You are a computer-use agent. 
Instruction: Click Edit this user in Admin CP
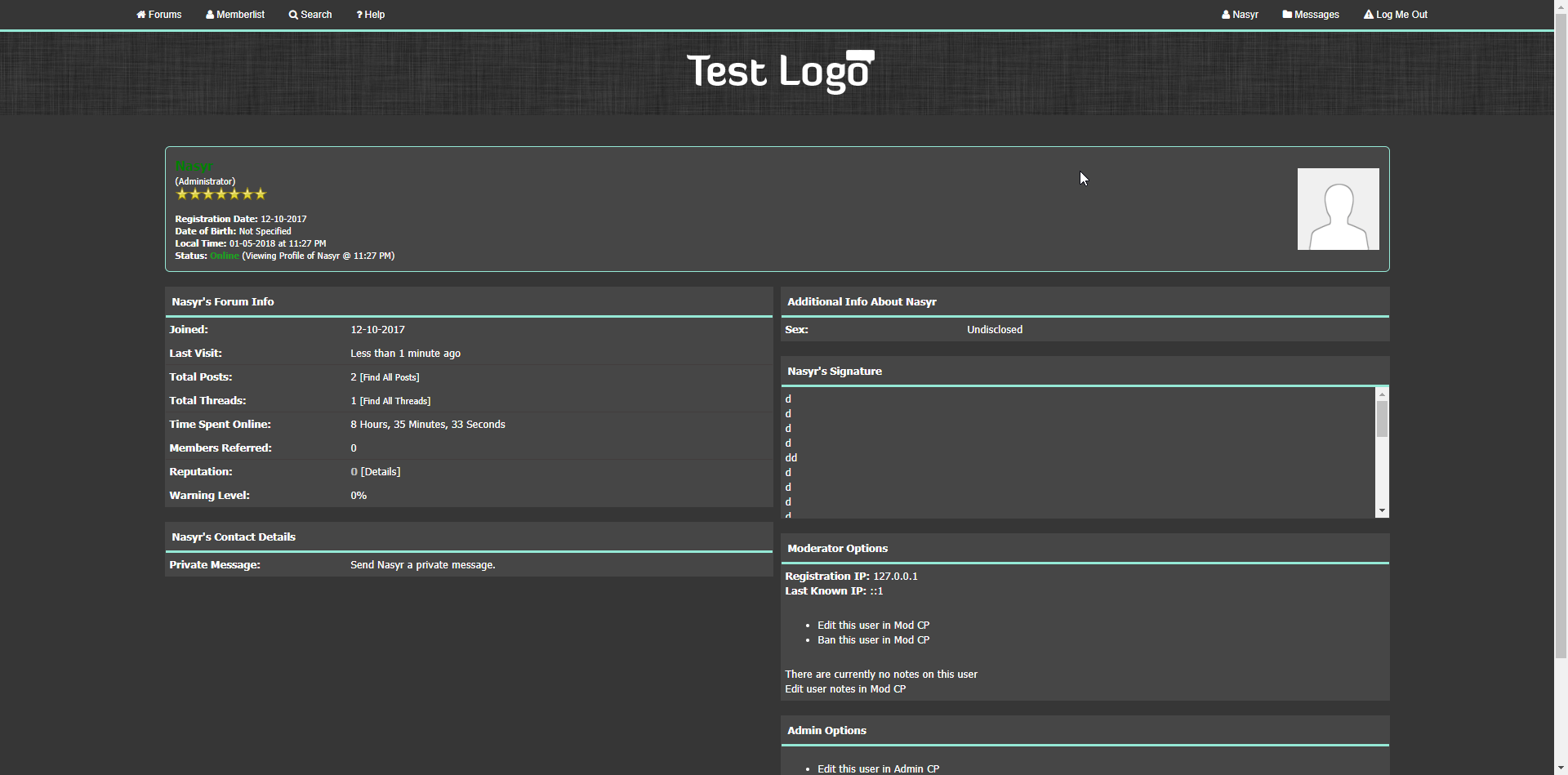pyautogui.click(x=878, y=769)
